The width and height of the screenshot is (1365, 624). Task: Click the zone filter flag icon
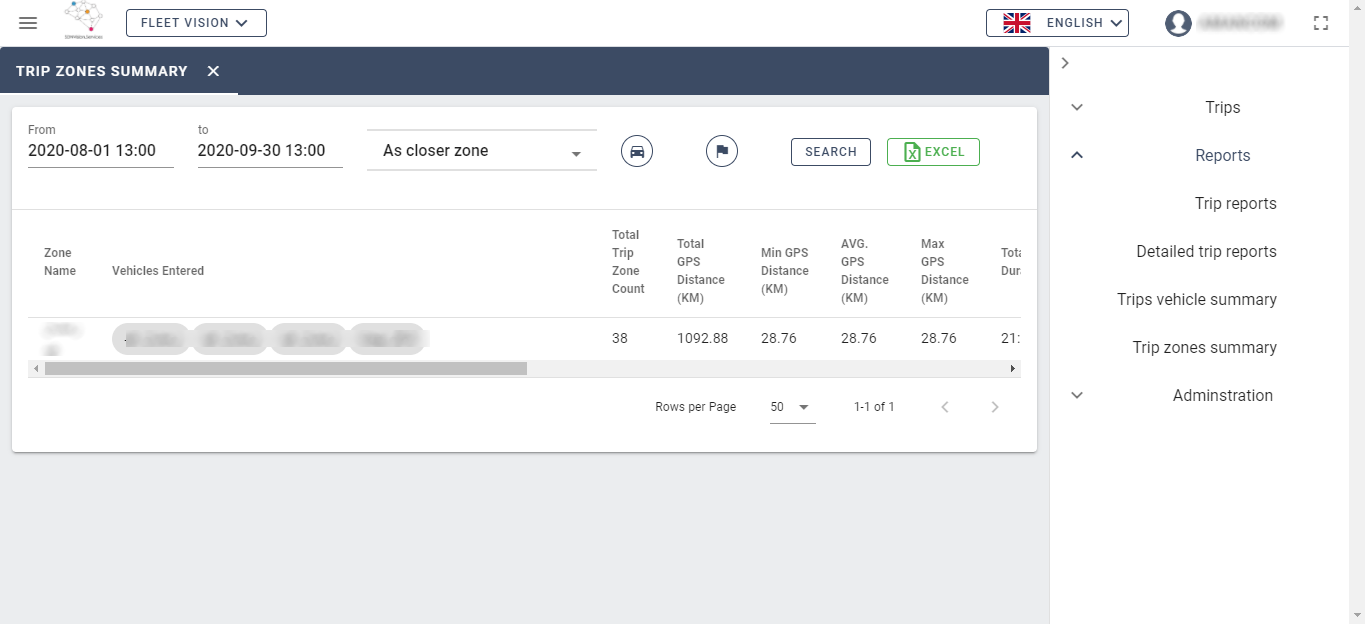(x=722, y=151)
